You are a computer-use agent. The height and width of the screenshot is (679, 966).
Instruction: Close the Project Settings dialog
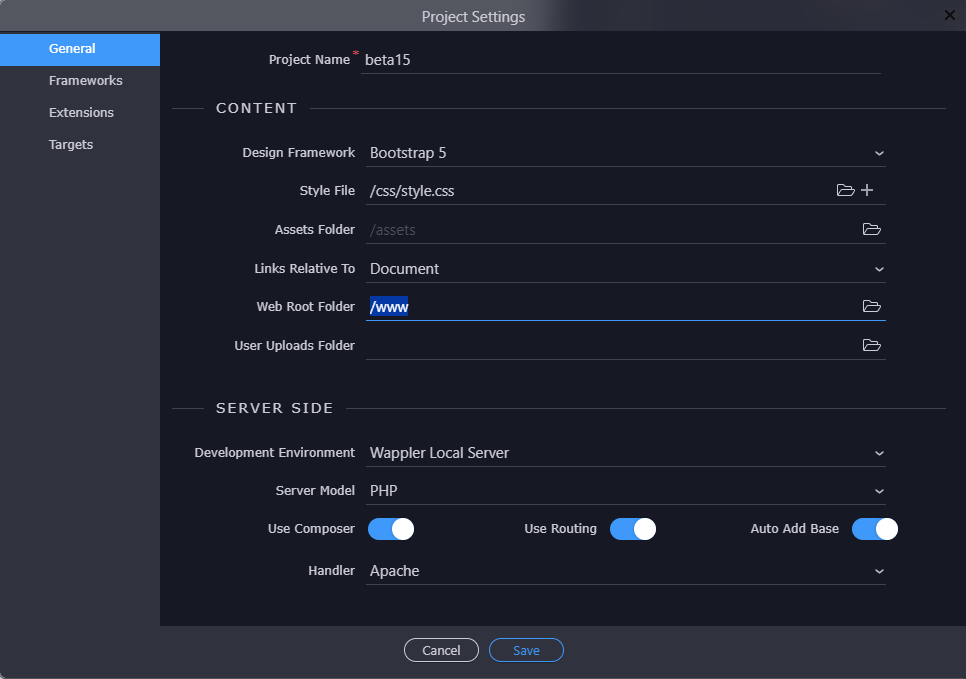[949, 15]
